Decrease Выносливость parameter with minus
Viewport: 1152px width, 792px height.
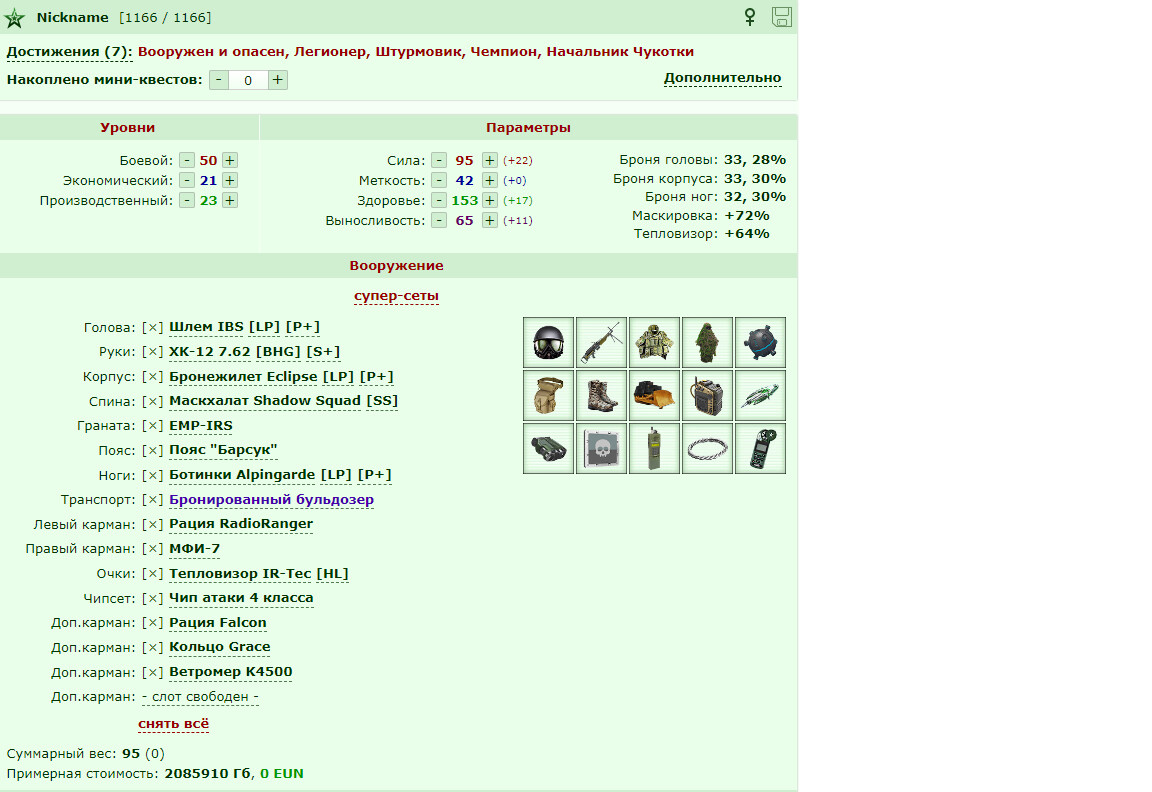[x=439, y=220]
